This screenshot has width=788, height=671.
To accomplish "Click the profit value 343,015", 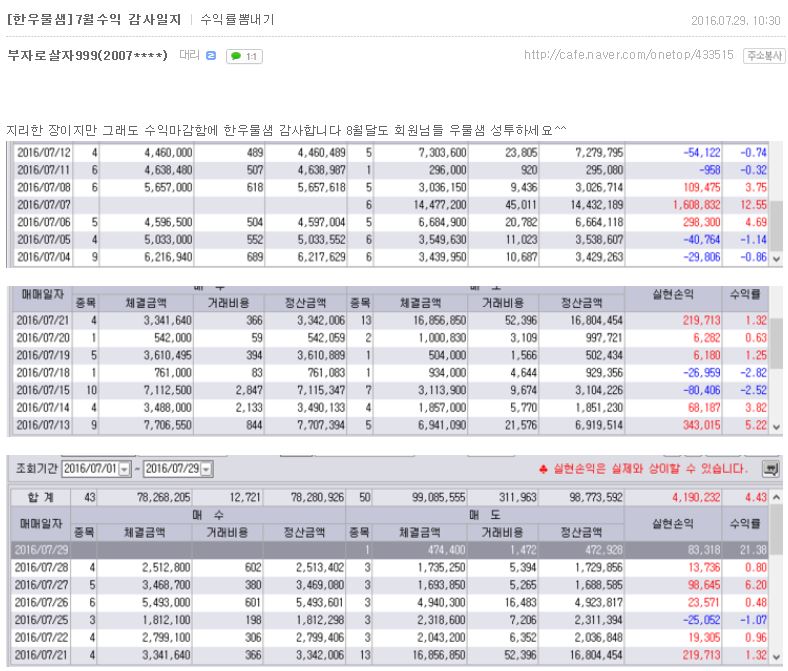I will (702, 425).
